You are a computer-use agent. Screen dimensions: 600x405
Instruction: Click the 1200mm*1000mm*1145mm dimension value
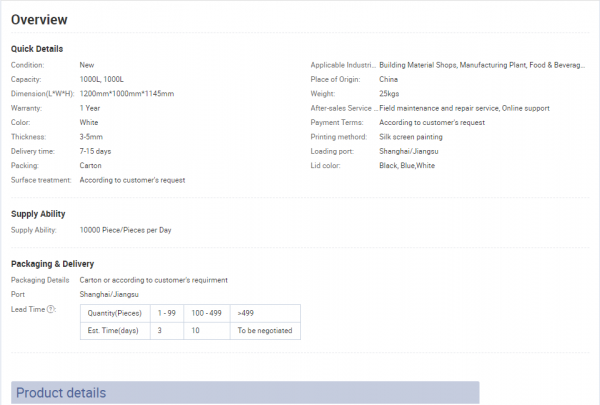tap(127, 93)
